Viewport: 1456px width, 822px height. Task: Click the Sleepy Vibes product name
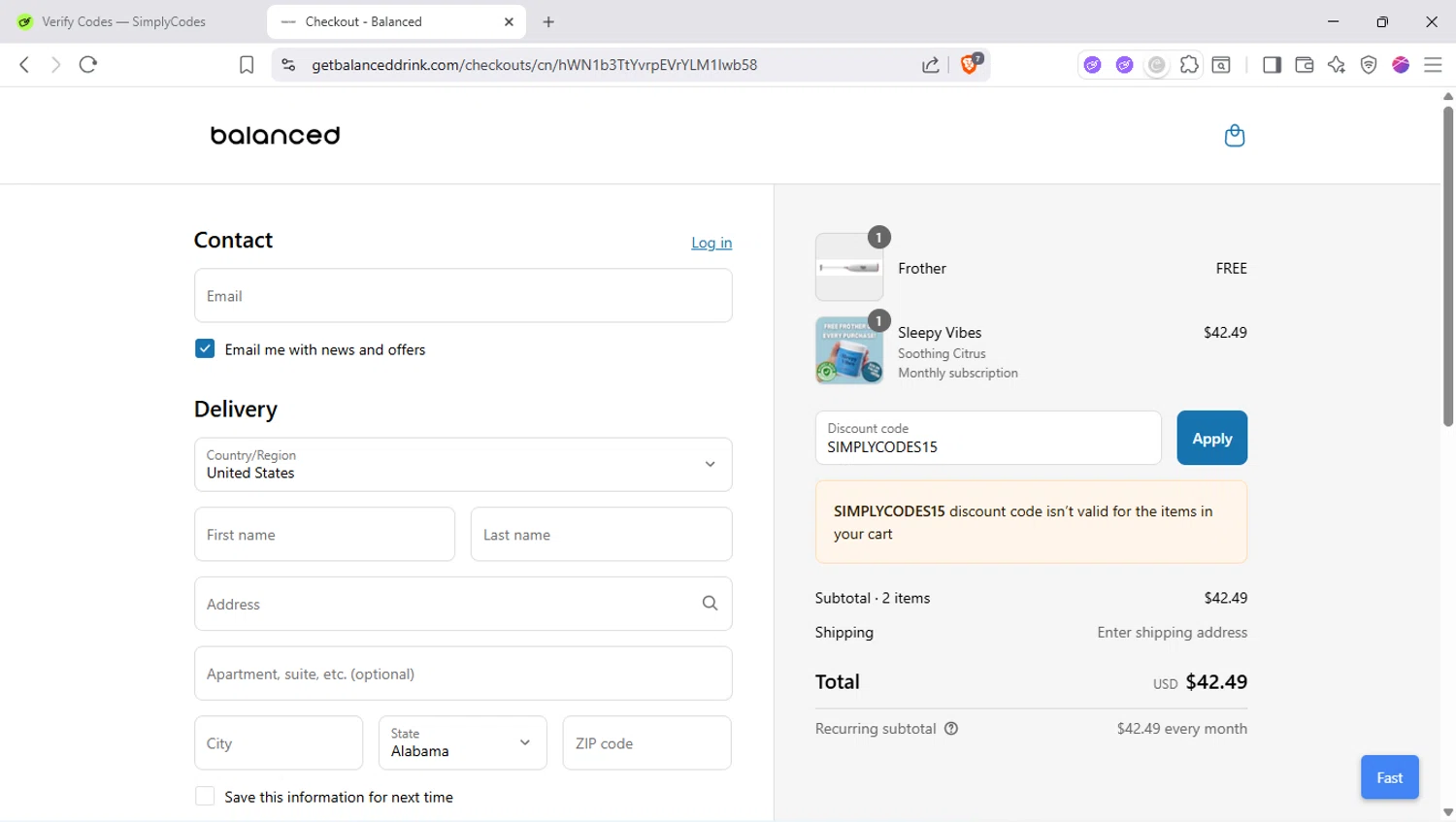pyautogui.click(x=940, y=332)
